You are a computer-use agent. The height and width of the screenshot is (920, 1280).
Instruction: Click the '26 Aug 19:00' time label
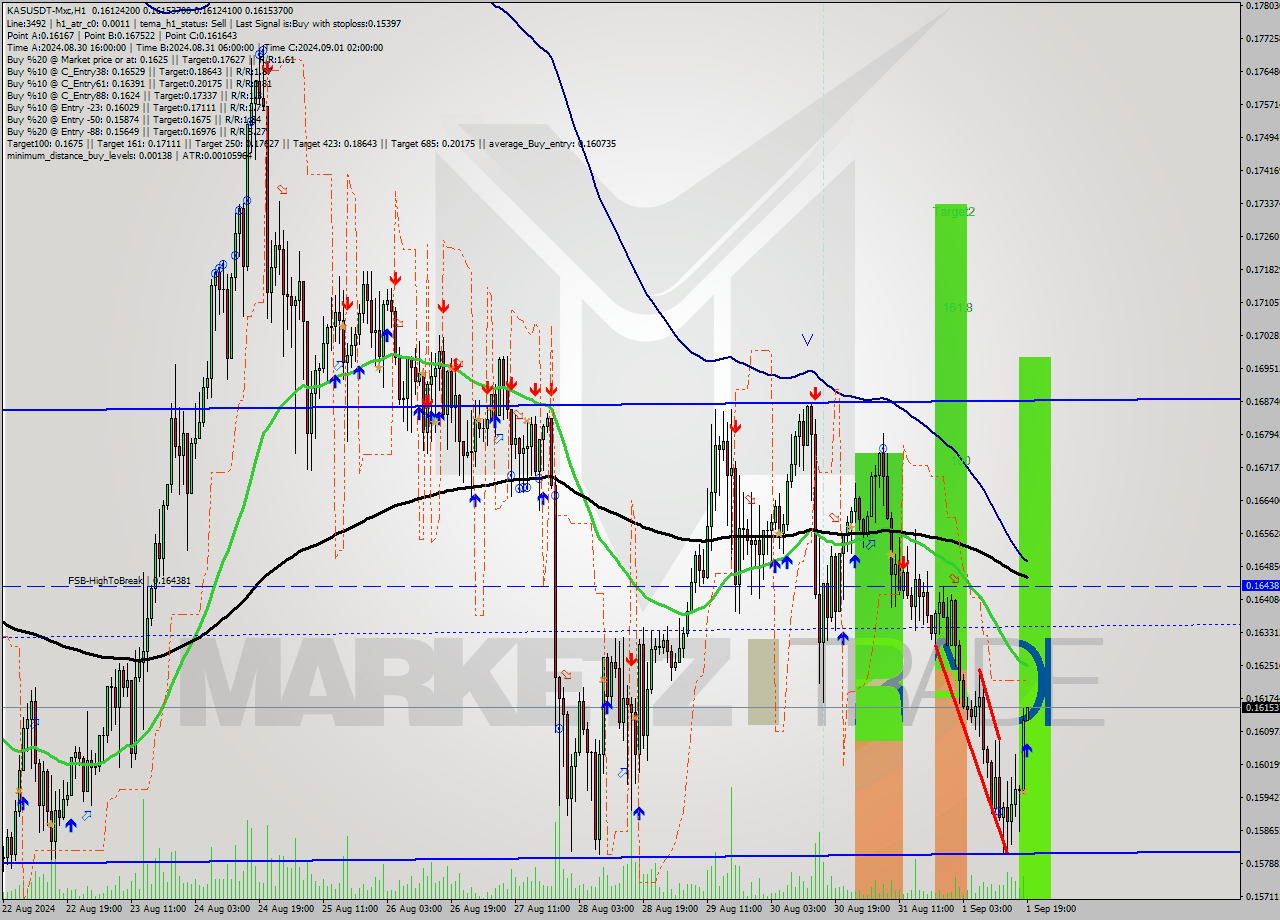point(477,909)
